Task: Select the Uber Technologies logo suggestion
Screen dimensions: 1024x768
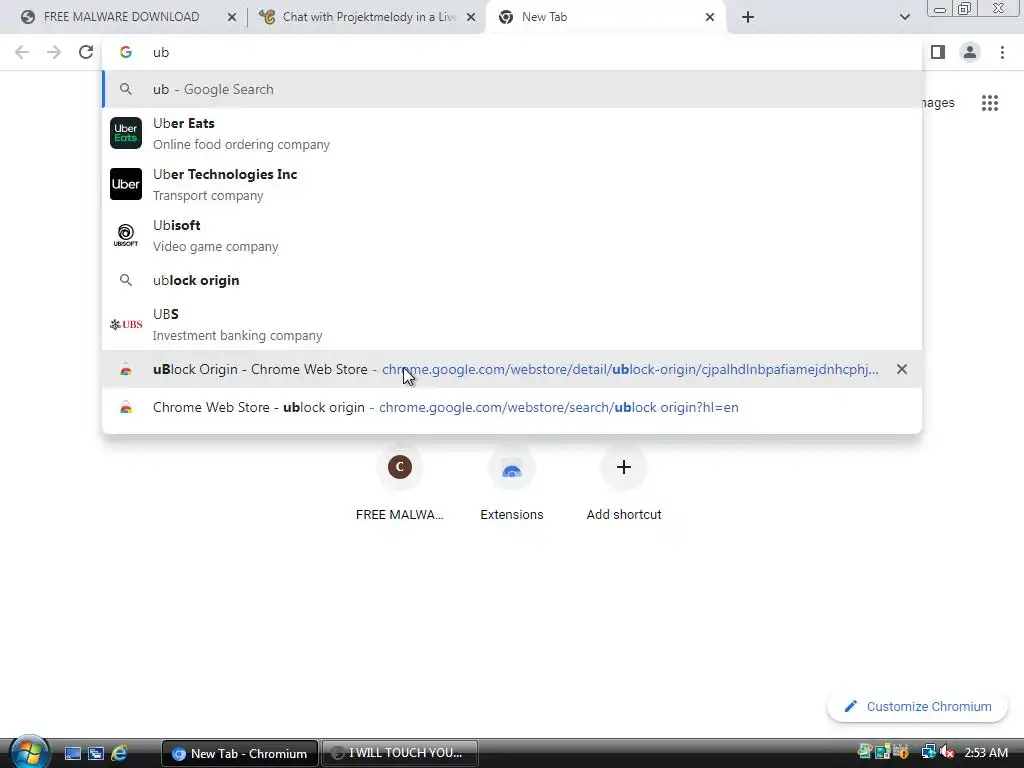Action: pyautogui.click(x=126, y=184)
